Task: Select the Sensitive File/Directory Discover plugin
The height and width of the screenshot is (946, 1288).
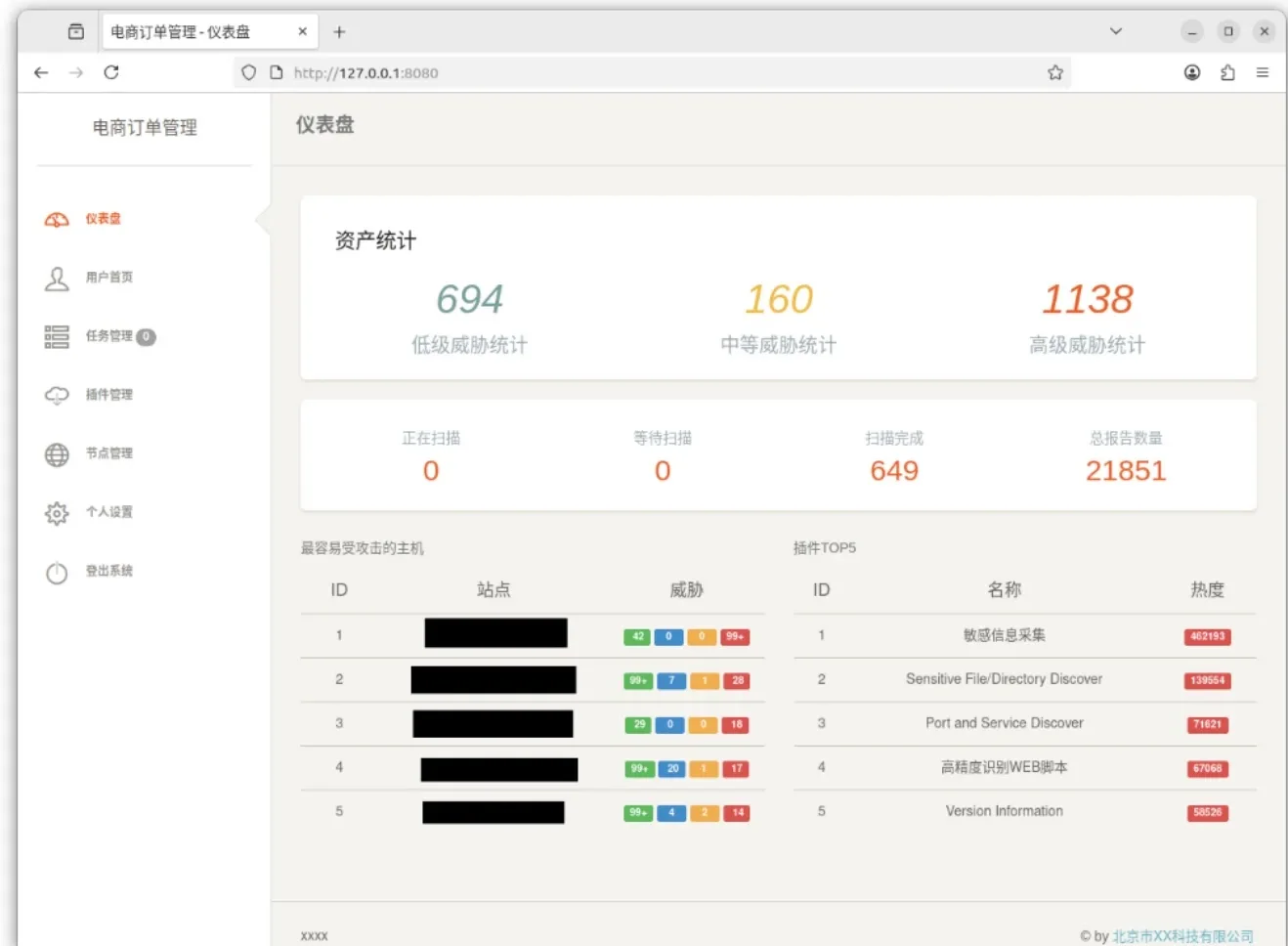Action: [x=1004, y=679]
